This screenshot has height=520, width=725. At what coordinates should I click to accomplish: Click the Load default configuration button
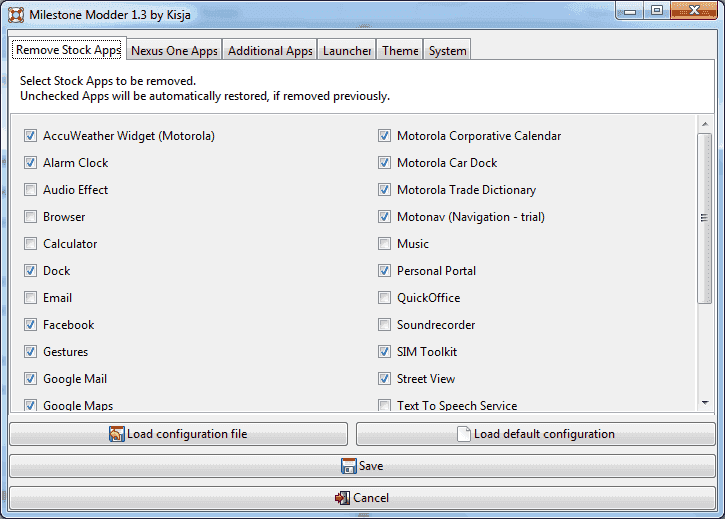click(535, 434)
